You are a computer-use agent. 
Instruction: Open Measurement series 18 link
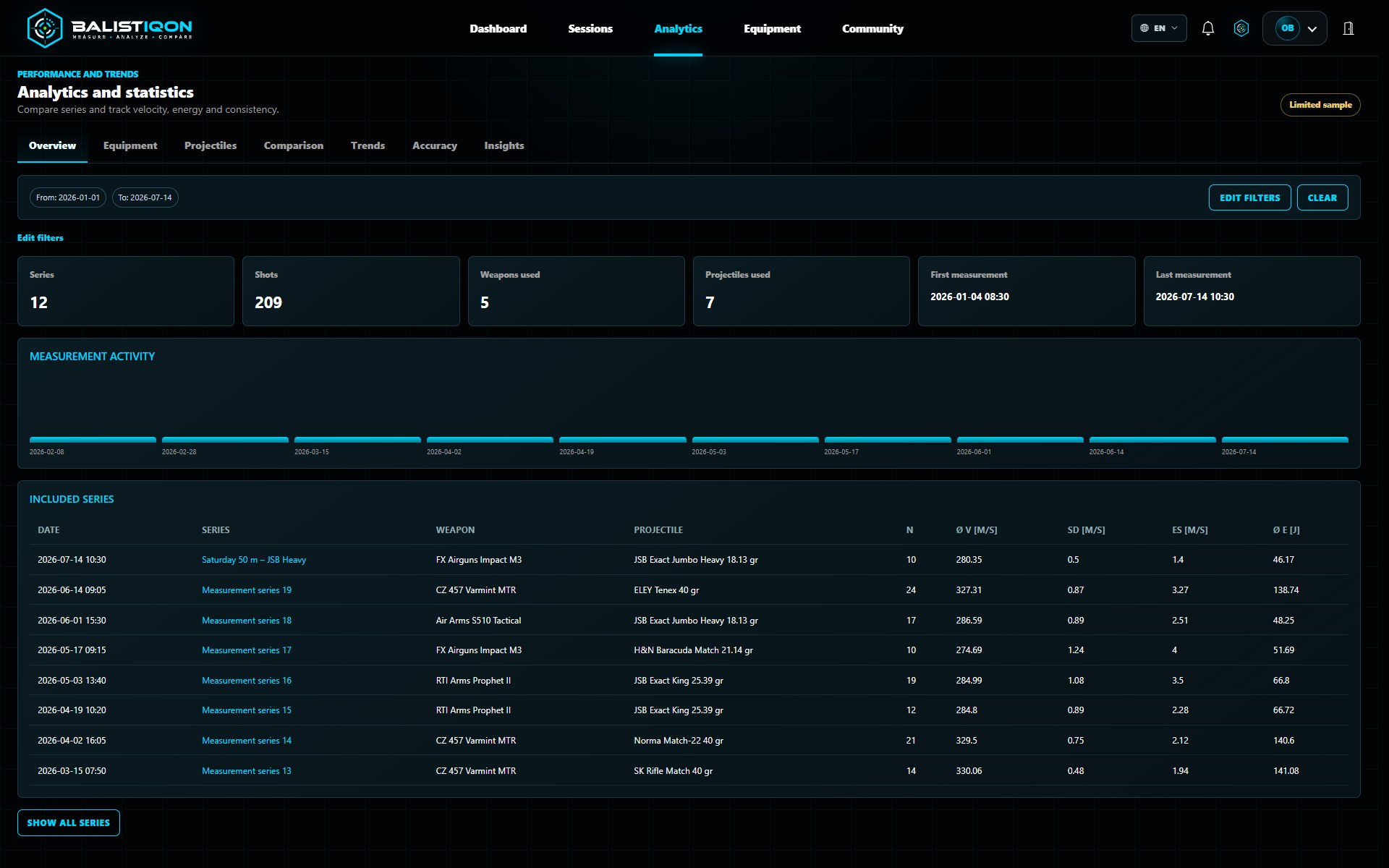(x=247, y=621)
